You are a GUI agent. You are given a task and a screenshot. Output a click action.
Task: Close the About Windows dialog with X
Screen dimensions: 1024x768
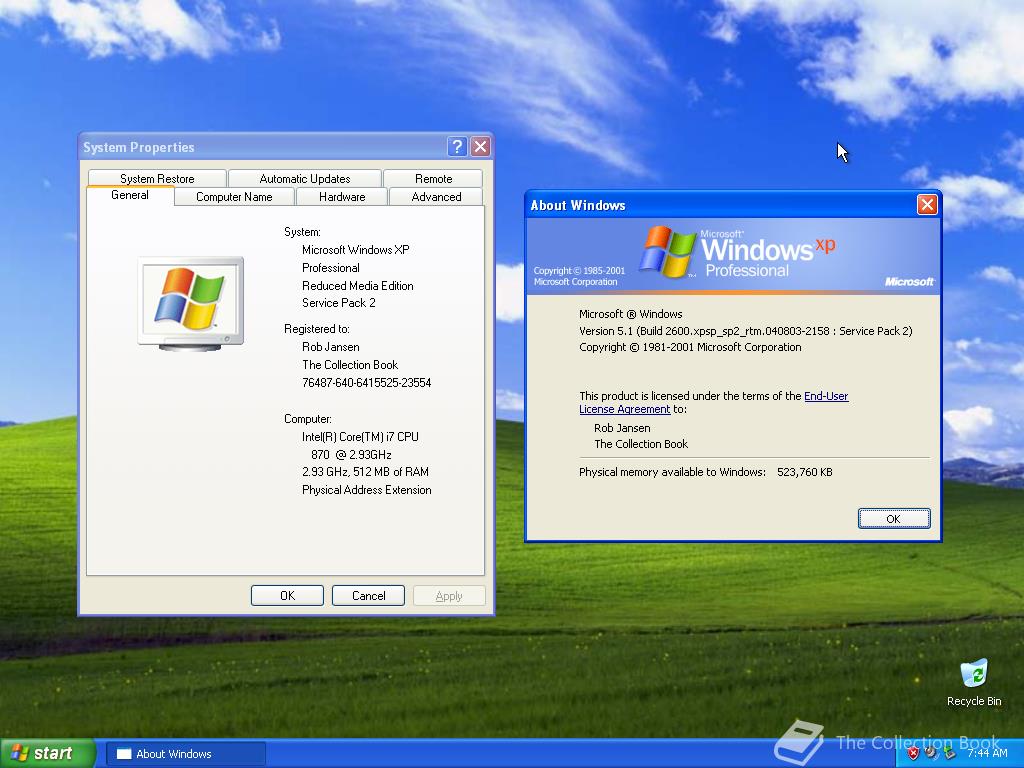pyautogui.click(x=927, y=204)
